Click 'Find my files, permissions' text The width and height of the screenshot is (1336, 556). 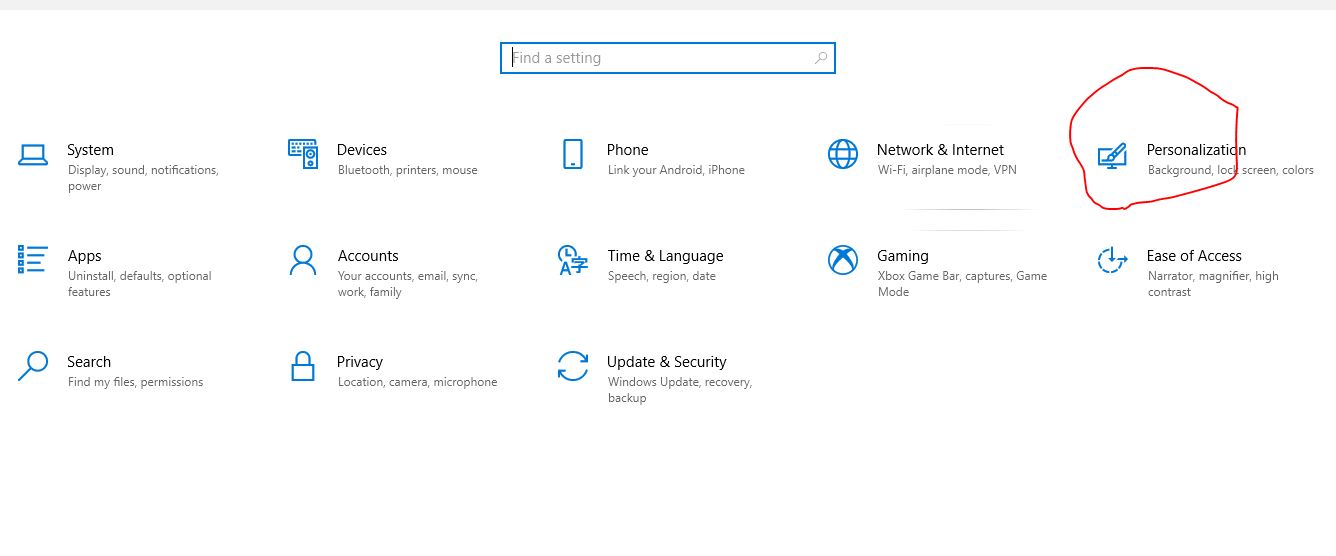point(136,382)
